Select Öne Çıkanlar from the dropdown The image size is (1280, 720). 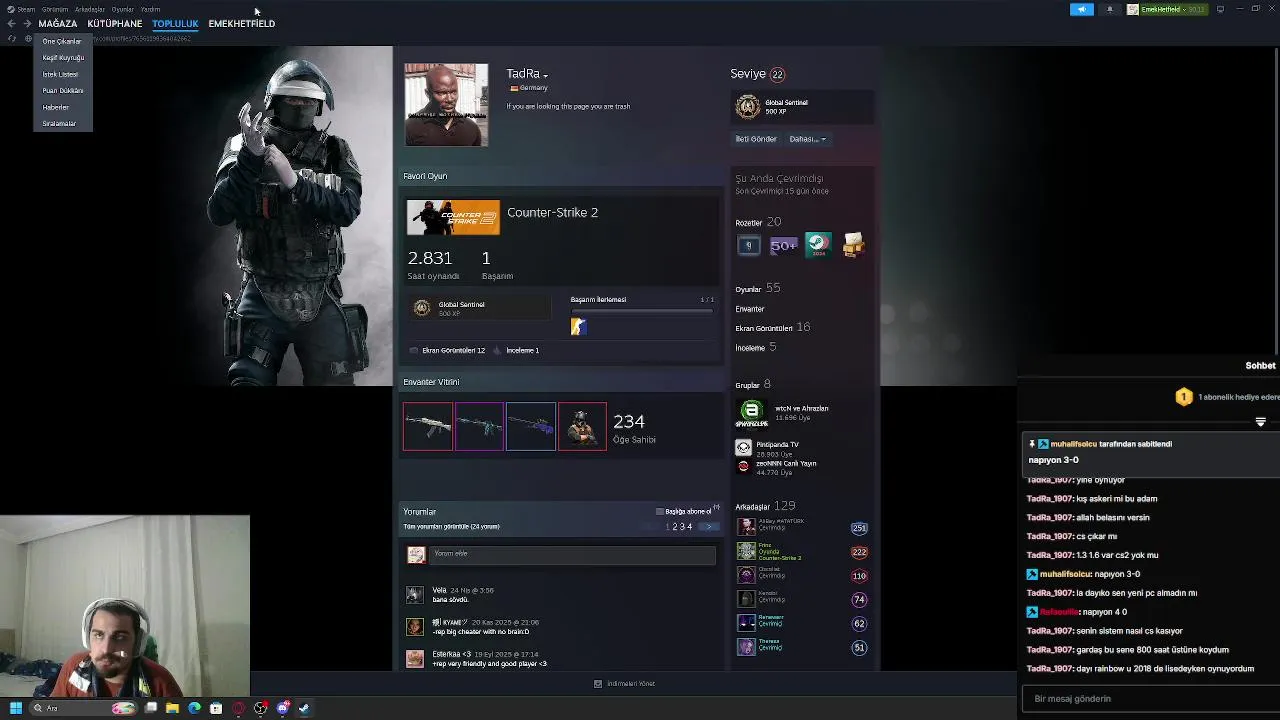(62, 41)
